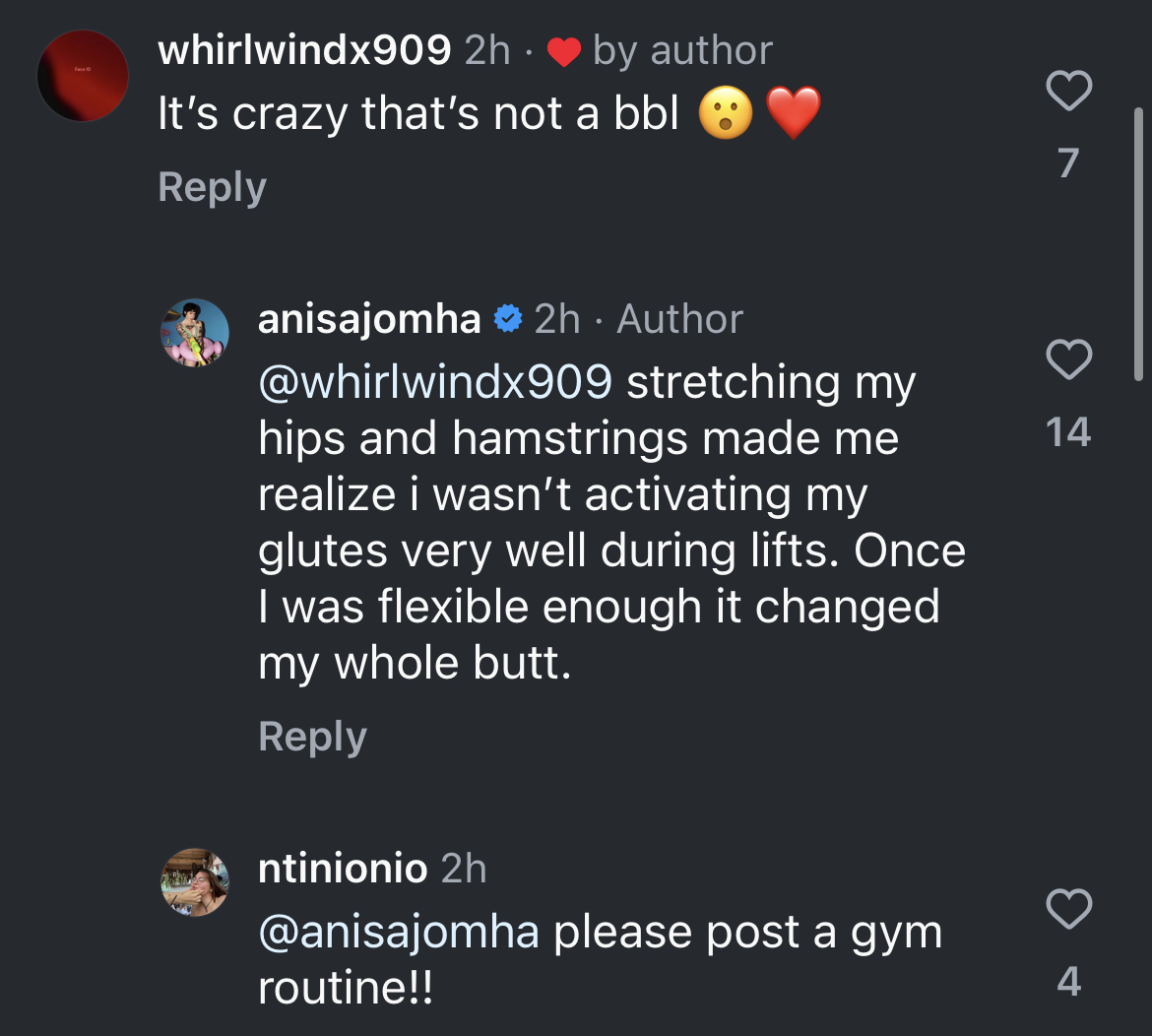Open the anisajomha author username
The width and height of the screenshot is (1152, 1036).
(x=369, y=319)
